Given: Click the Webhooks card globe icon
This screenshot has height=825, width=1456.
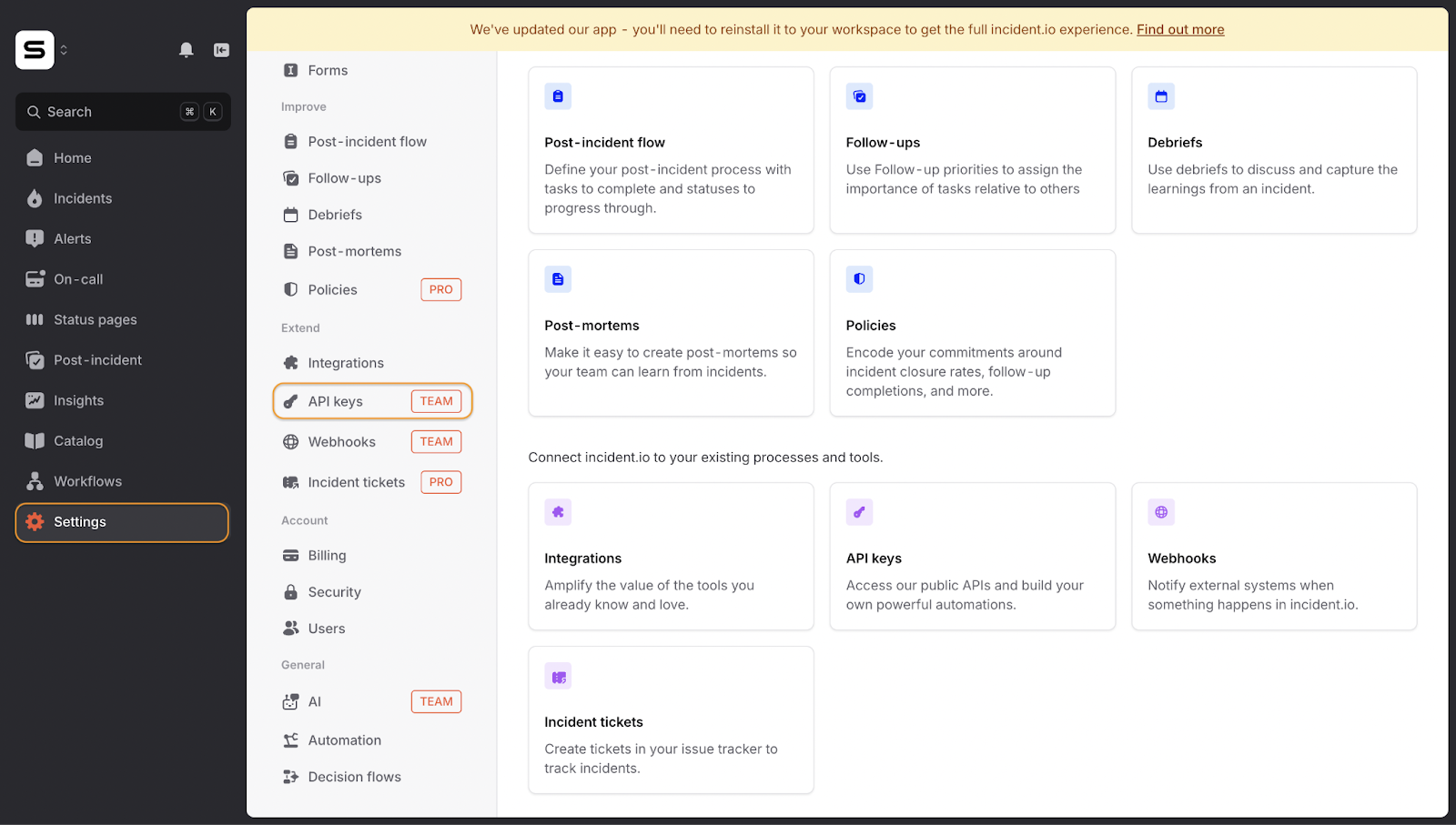Looking at the screenshot, I should (1161, 512).
